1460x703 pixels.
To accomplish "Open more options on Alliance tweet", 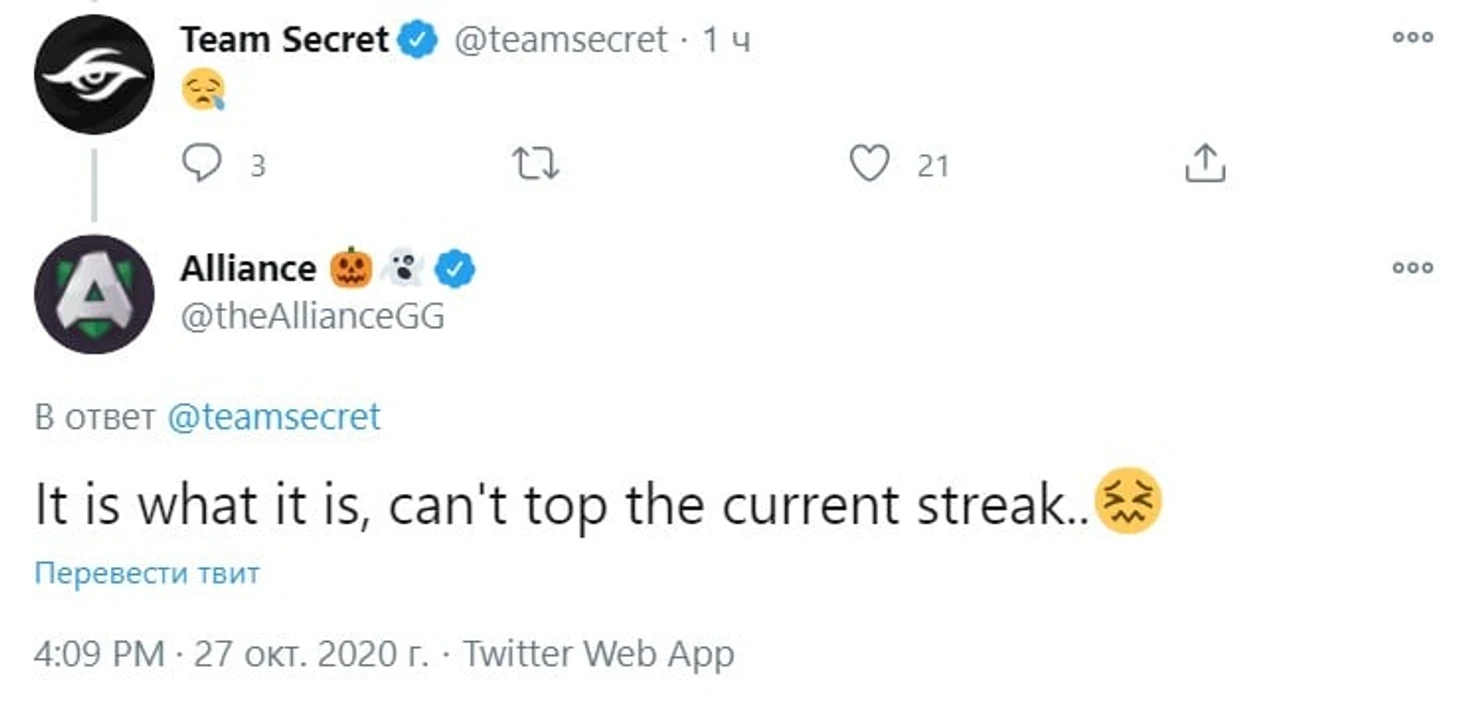I will click(1413, 268).
